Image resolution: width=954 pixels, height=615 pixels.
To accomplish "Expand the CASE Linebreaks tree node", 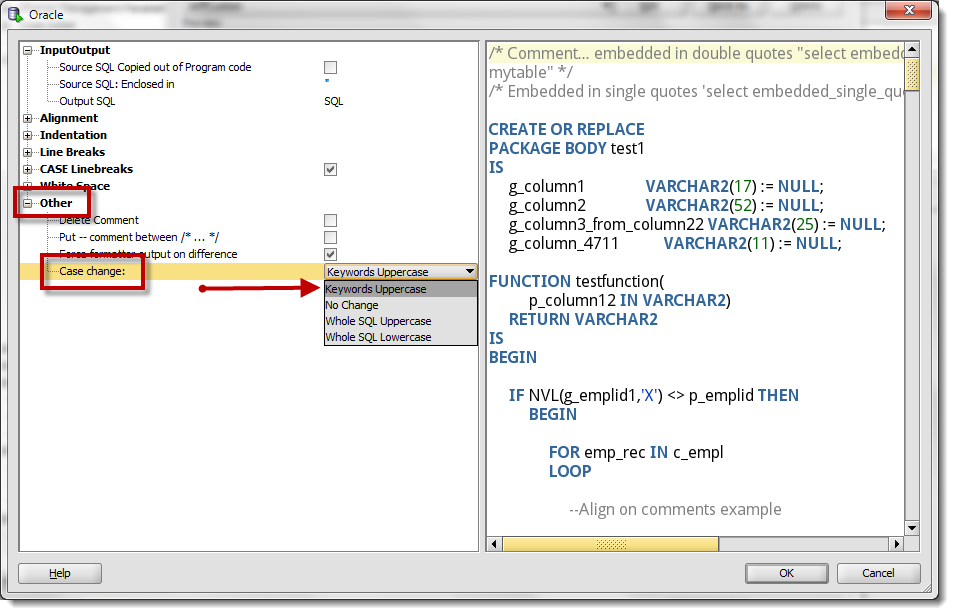I will click(27, 170).
